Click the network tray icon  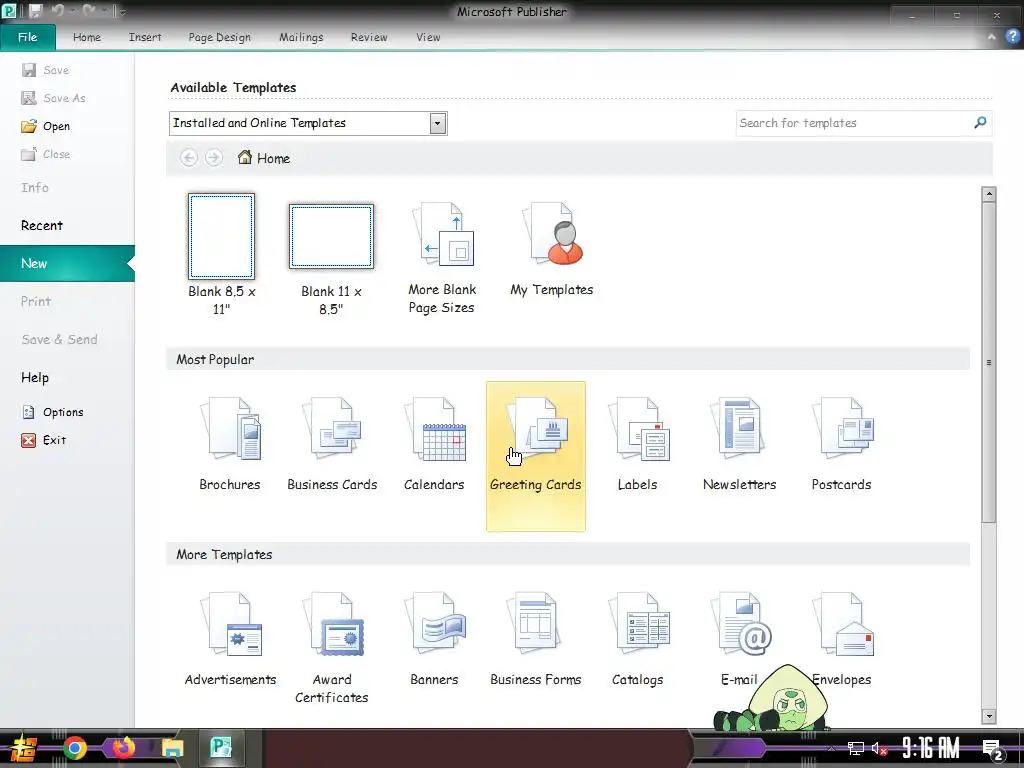point(856,748)
